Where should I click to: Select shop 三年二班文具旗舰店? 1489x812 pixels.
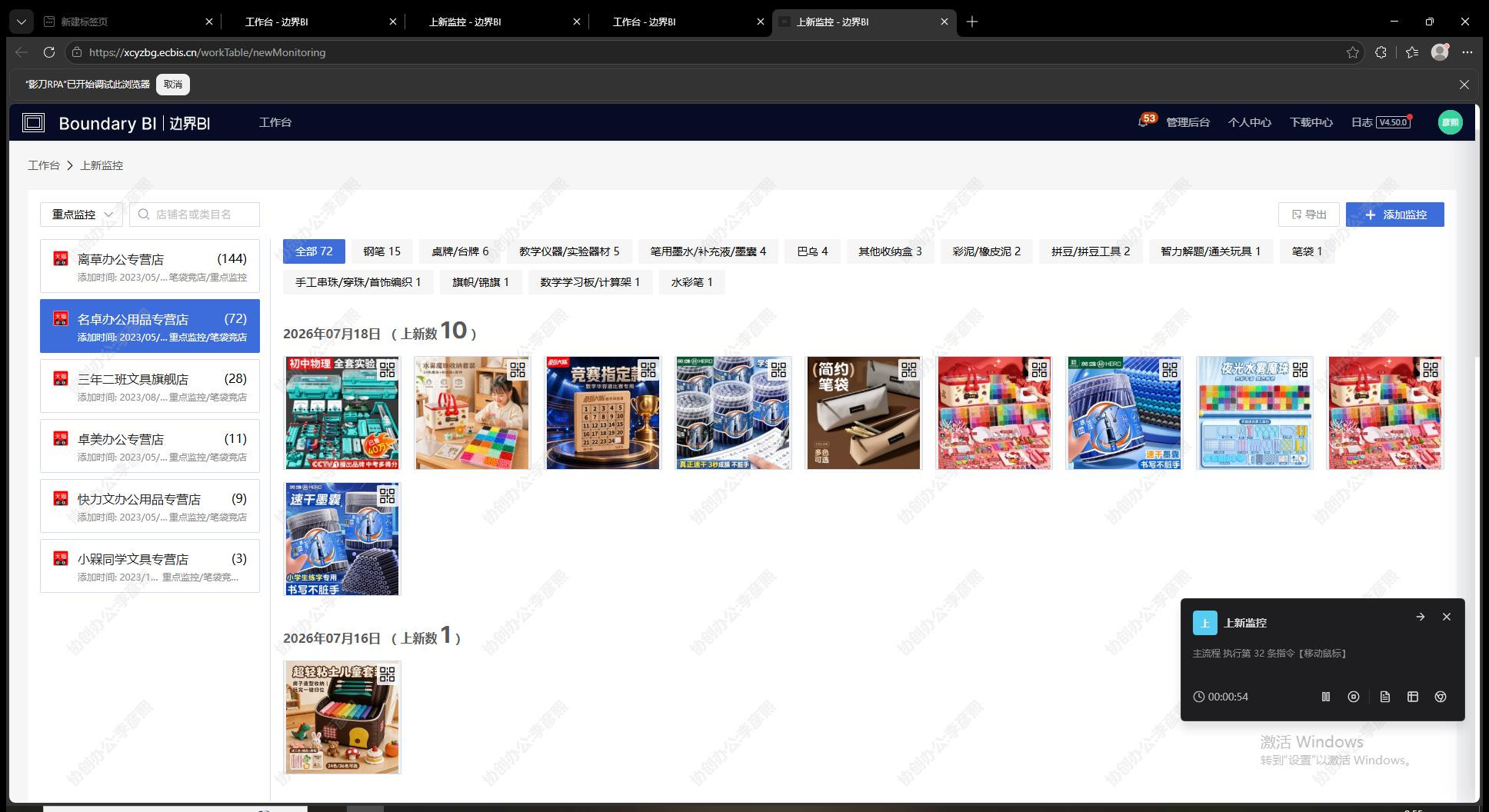(x=150, y=386)
